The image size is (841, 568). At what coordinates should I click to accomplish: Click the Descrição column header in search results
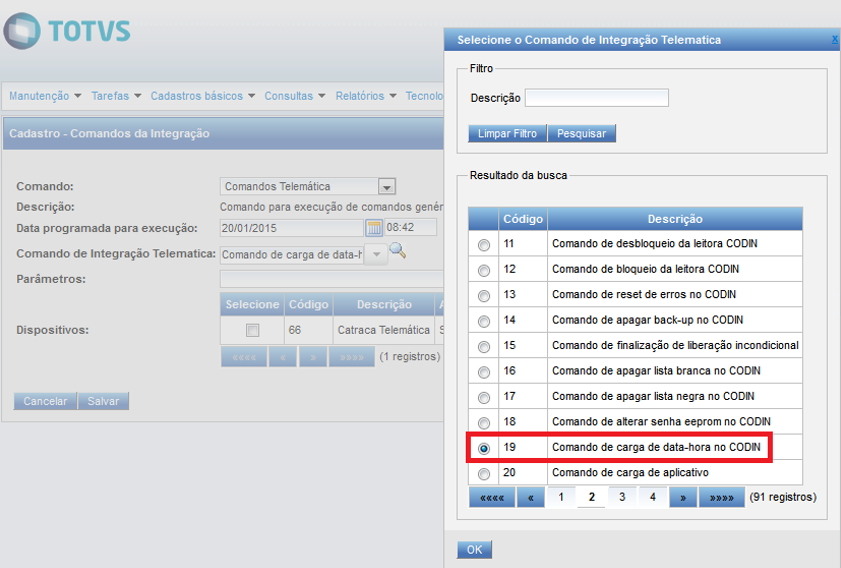[675, 219]
